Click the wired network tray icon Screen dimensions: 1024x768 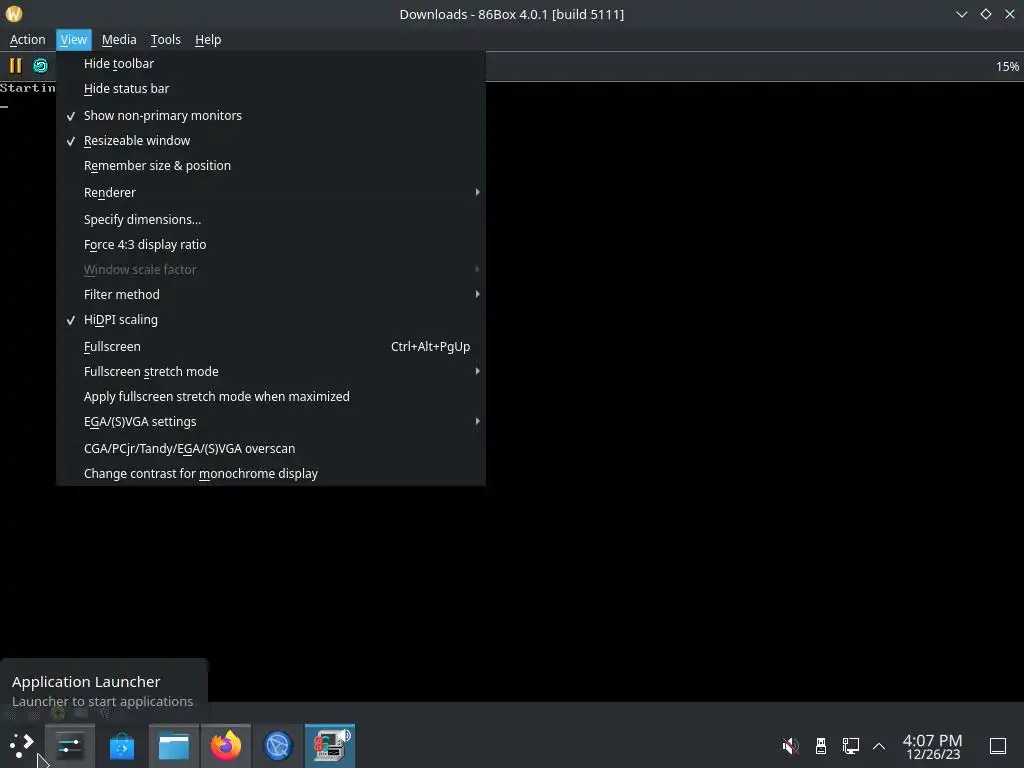point(850,745)
